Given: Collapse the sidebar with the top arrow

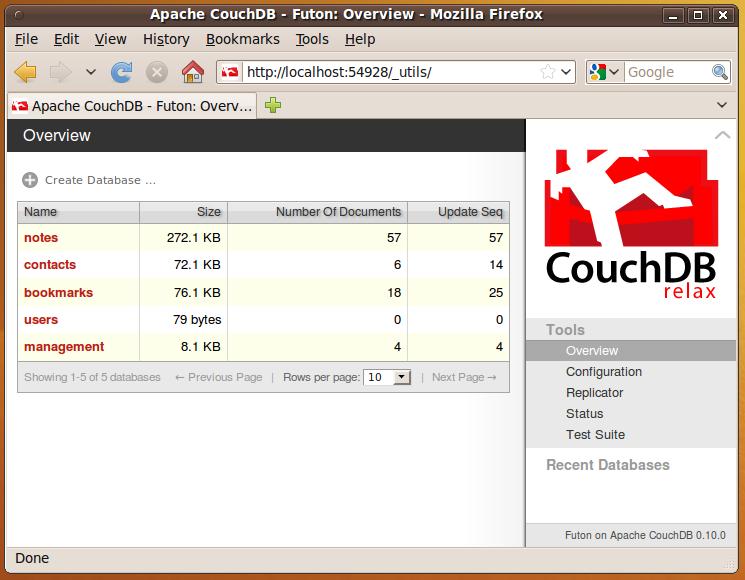Looking at the screenshot, I should tap(722, 135).
